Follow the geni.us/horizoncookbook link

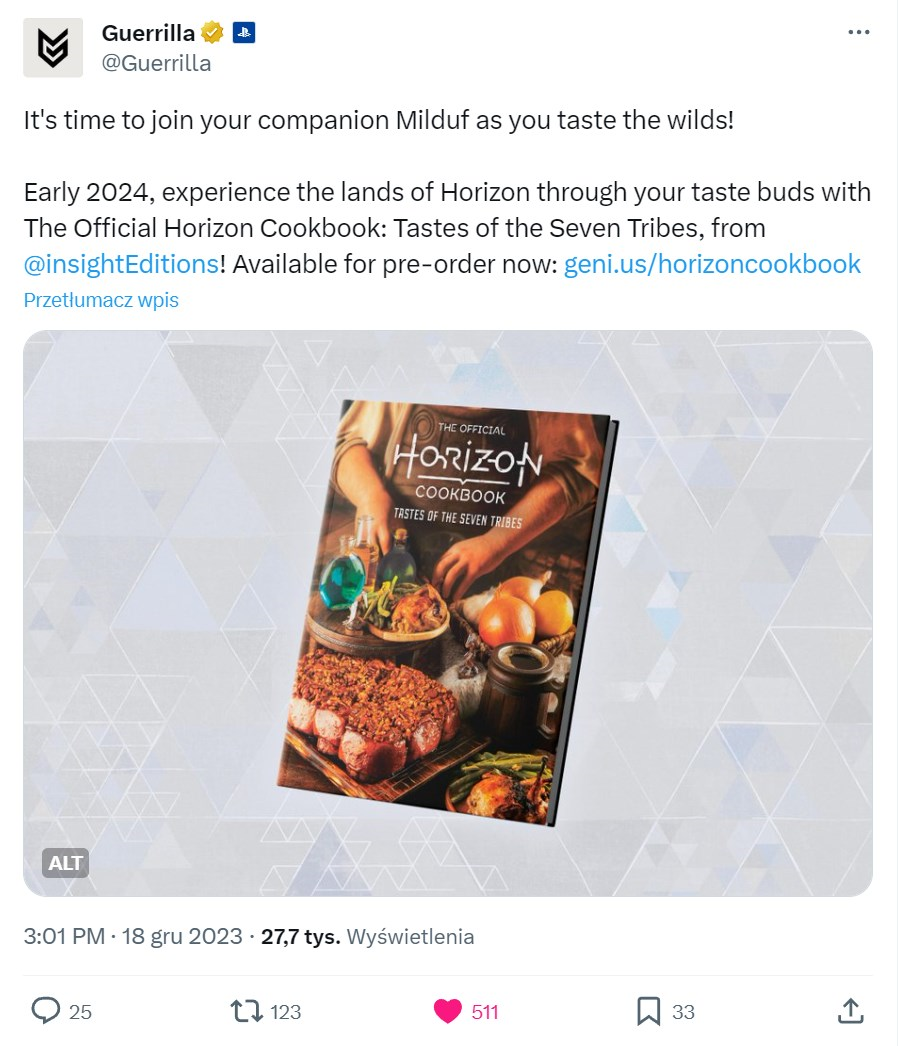click(712, 264)
